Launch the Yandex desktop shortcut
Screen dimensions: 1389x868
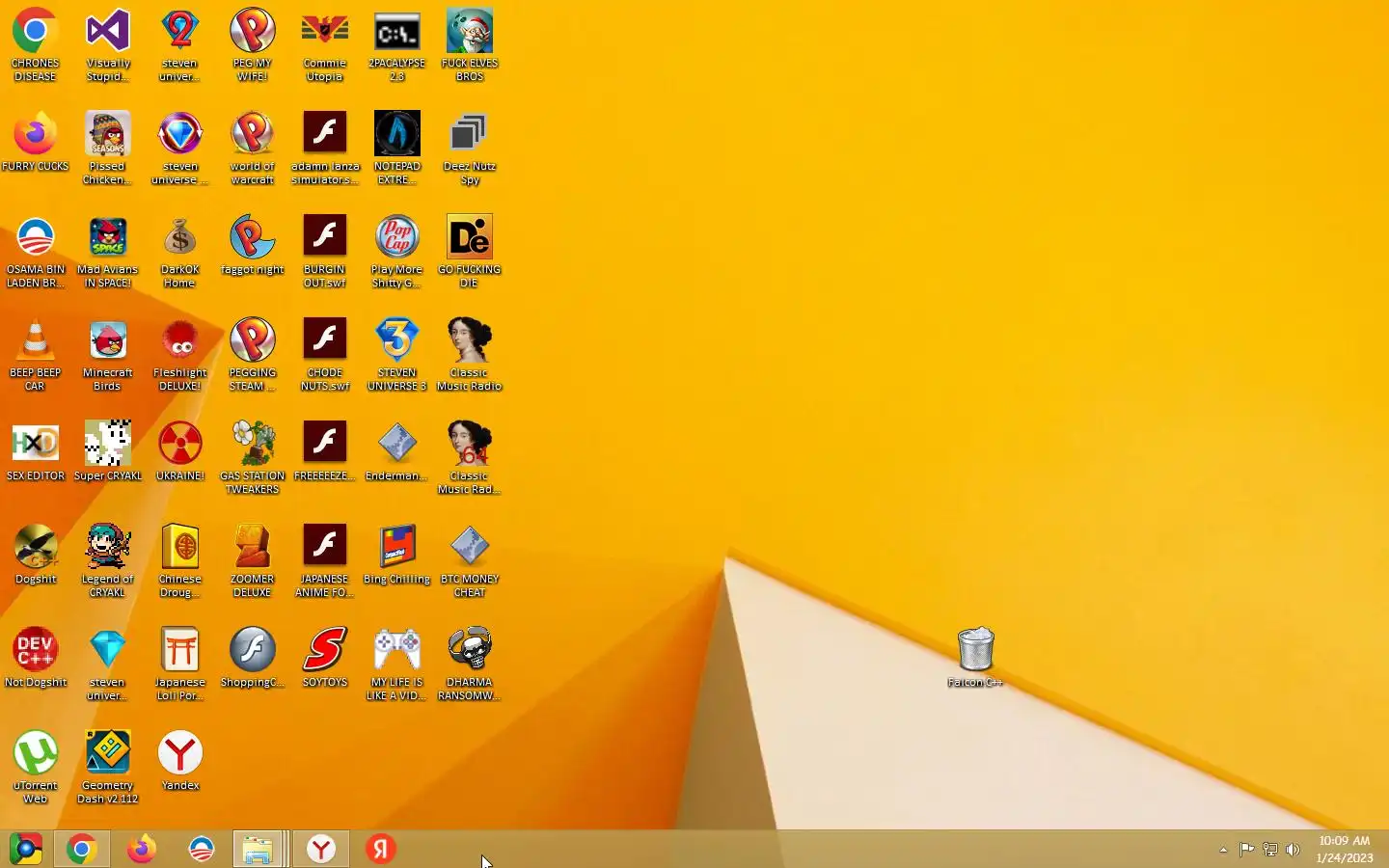(x=179, y=760)
